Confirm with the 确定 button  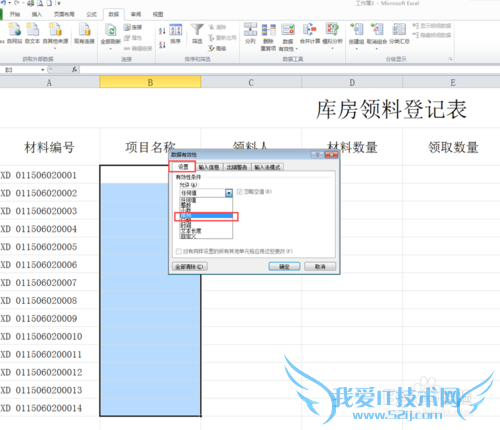(284, 267)
